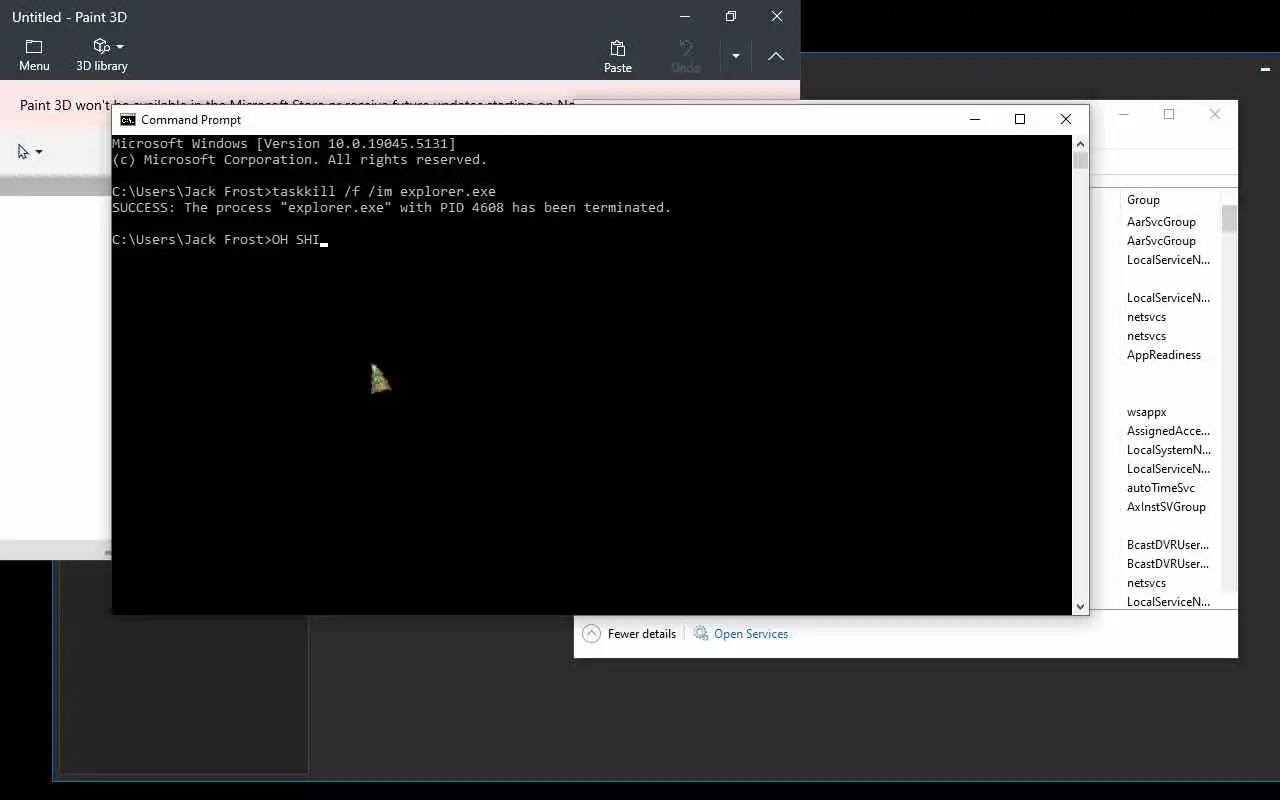The image size is (1280, 800).
Task: Collapse Task Manager with Fewer details
Action: click(629, 634)
